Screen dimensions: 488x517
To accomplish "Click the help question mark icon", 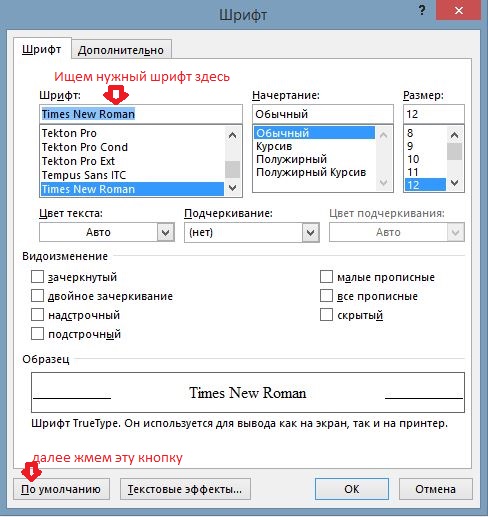I will click(x=422, y=10).
